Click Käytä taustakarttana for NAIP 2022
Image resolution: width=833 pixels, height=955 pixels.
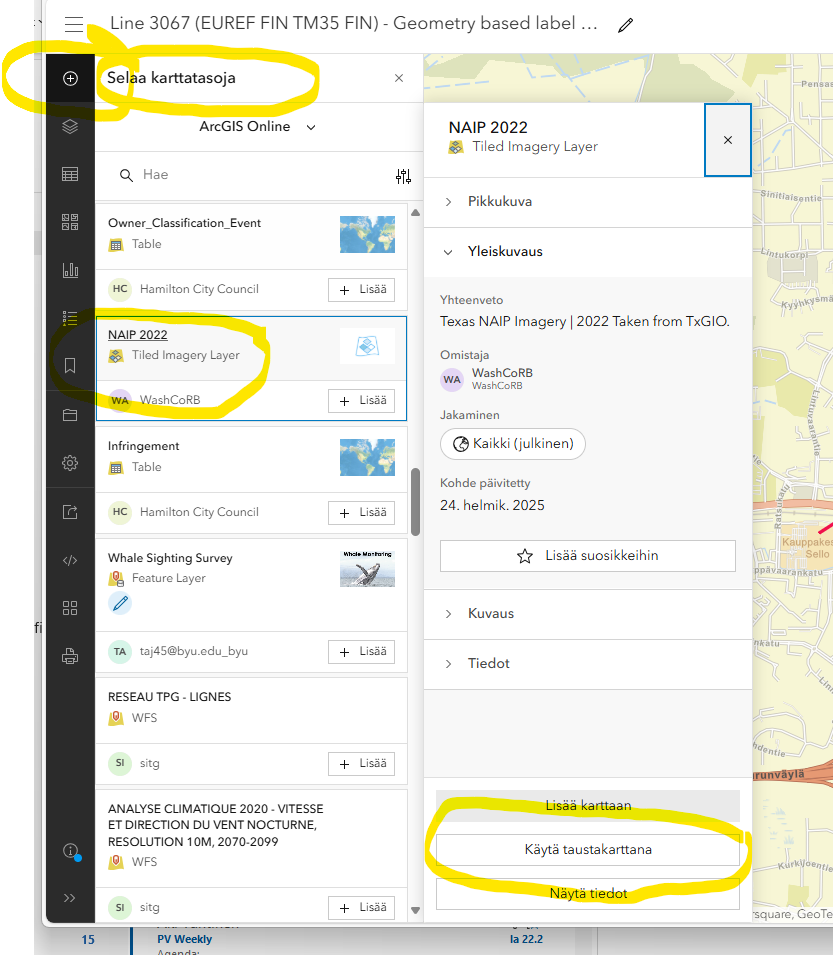pos(587,849)
